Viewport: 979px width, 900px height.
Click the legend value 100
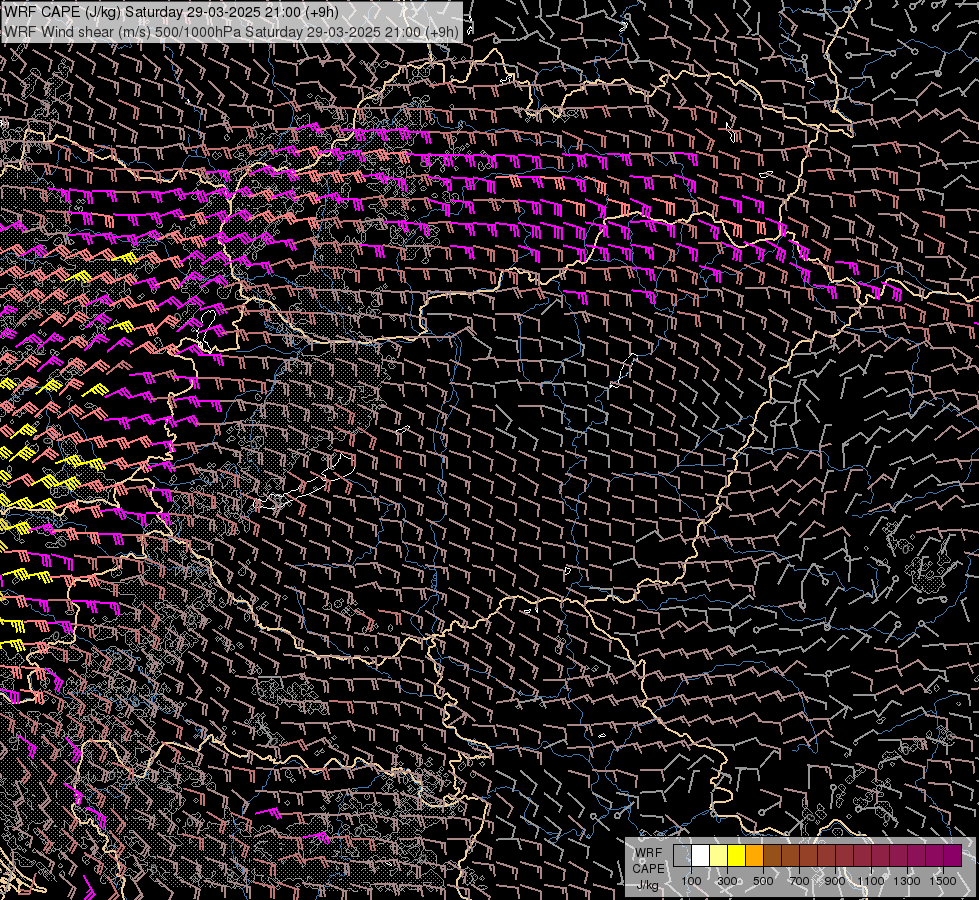(691, 881)
